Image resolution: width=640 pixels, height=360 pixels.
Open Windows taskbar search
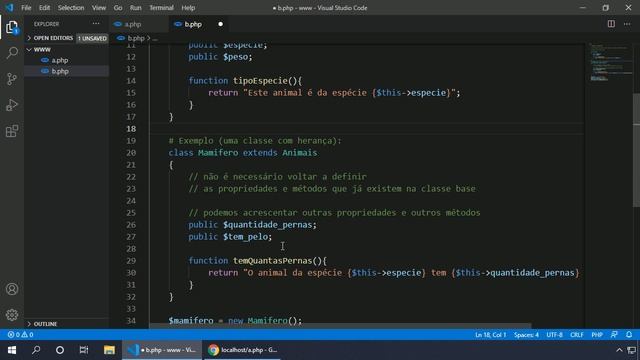[36, 350]
